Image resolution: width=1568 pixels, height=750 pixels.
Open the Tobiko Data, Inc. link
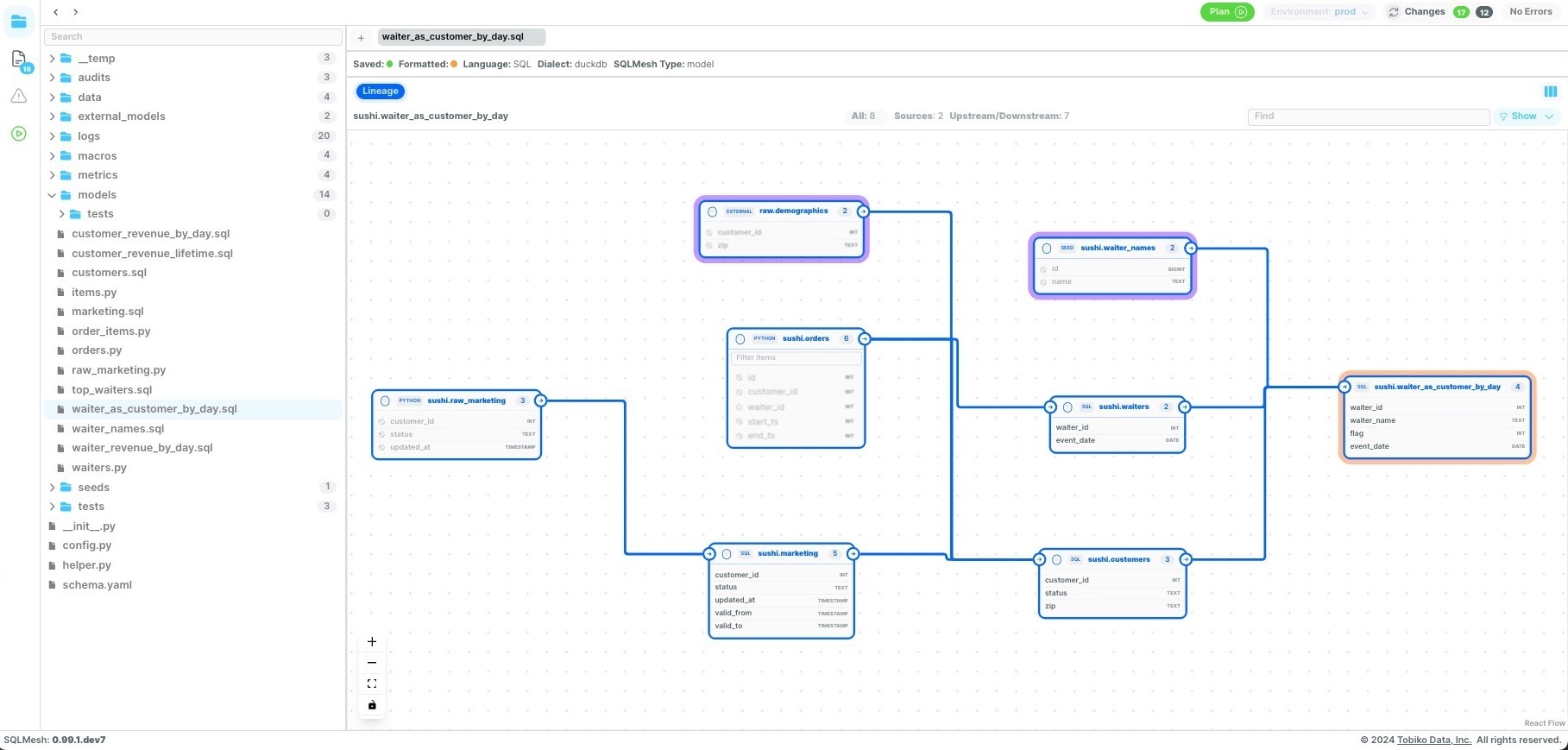pos(1434,740)
